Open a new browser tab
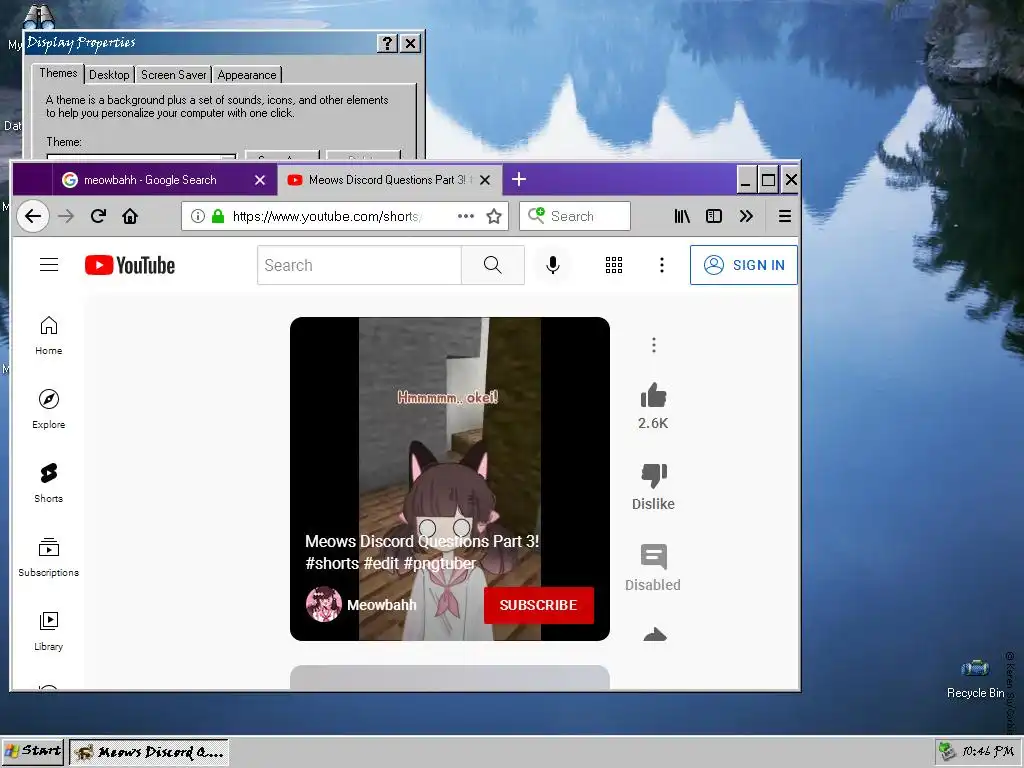The width and height of the screenshot is (1024, 768). point(519,179)
